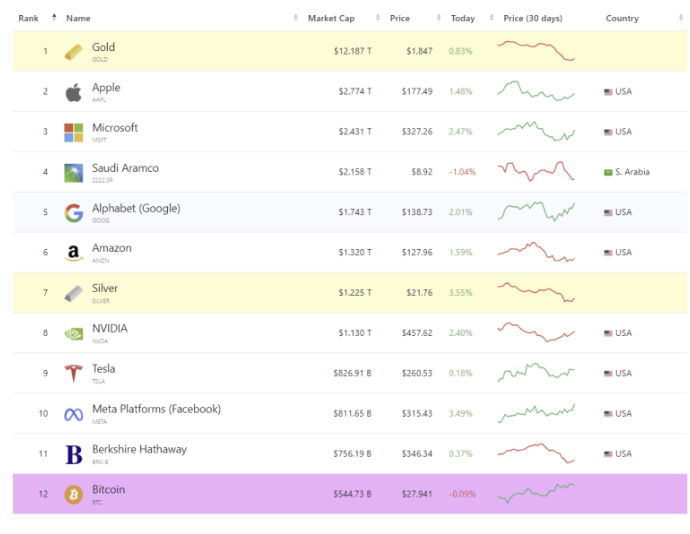Click the Berkshire Hathaway B logo
The image size is (690, 534).
73,455
